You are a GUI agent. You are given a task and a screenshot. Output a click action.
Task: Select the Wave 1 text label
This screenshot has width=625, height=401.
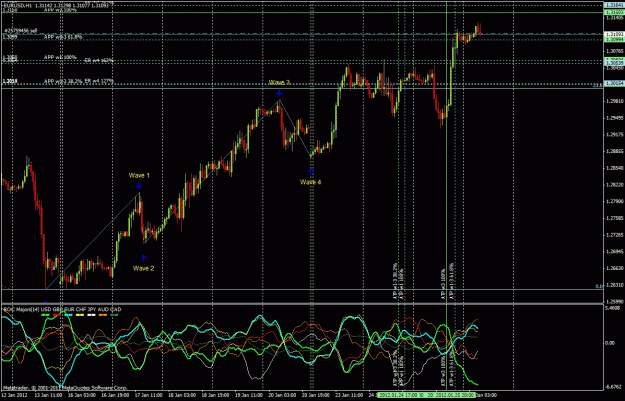pyautogui.click(x=139, y=175)
